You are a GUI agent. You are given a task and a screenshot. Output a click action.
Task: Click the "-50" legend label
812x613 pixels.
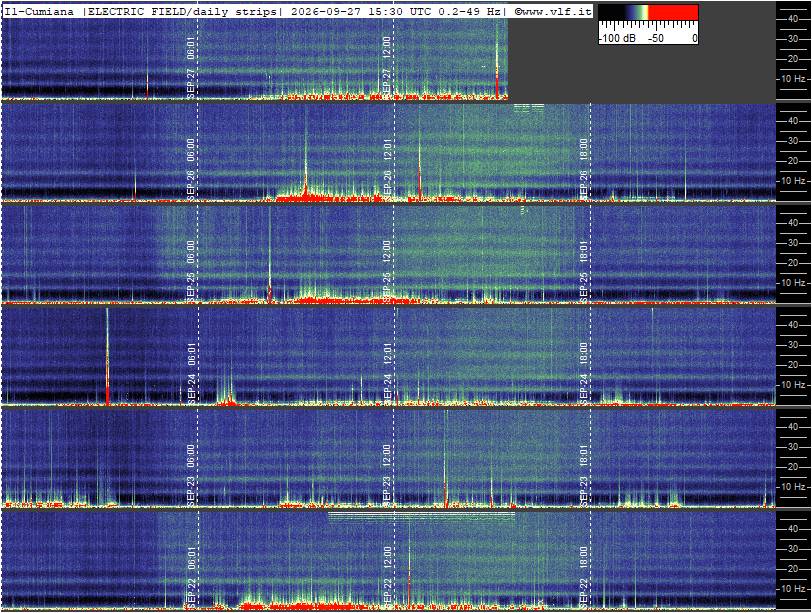pyautogui.click(x=656, y=38)
